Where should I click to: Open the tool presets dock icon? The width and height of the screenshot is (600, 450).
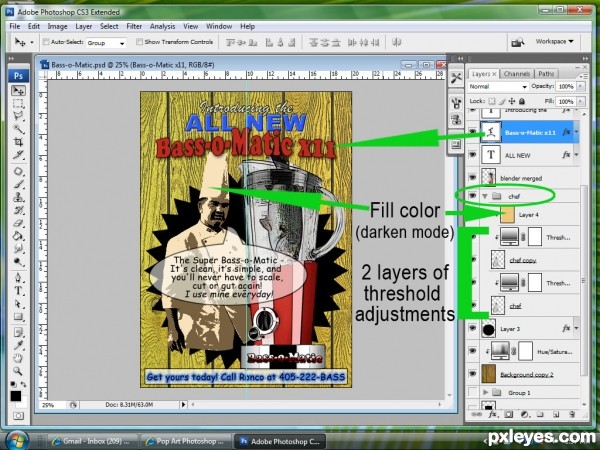(x=456, y=78)
